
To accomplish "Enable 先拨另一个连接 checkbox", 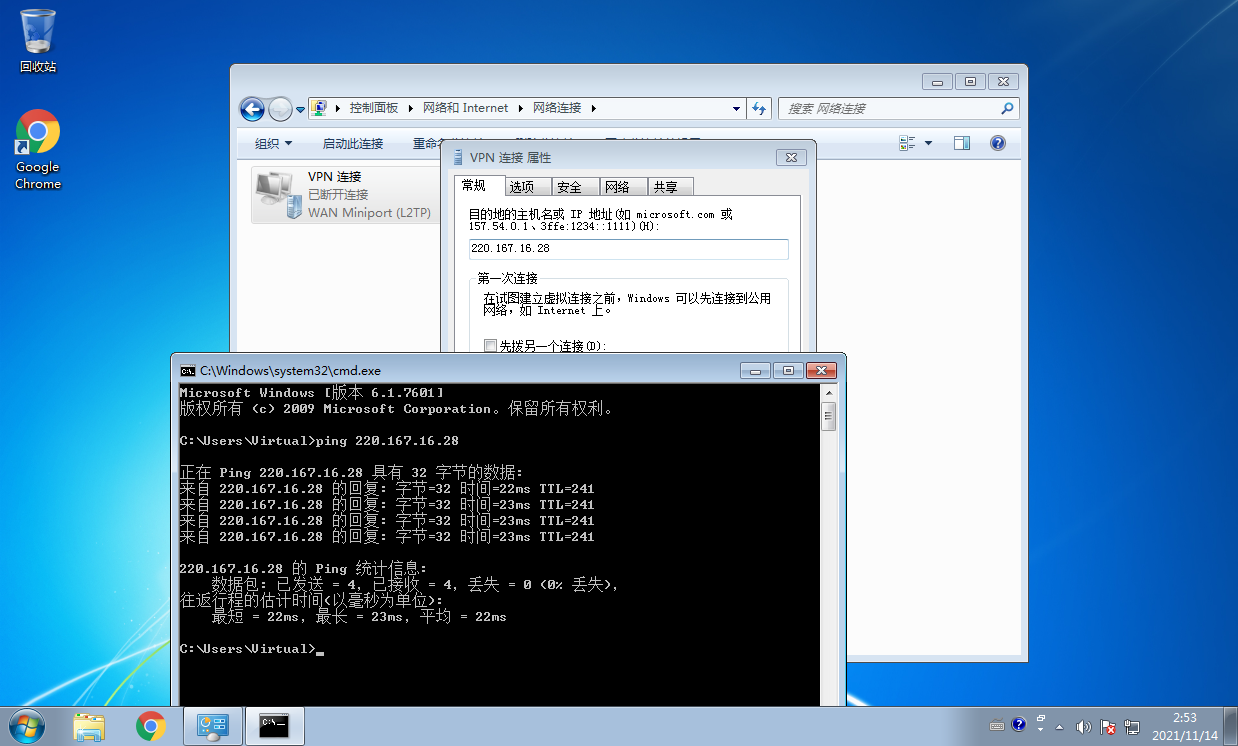I will pos(490,346).
